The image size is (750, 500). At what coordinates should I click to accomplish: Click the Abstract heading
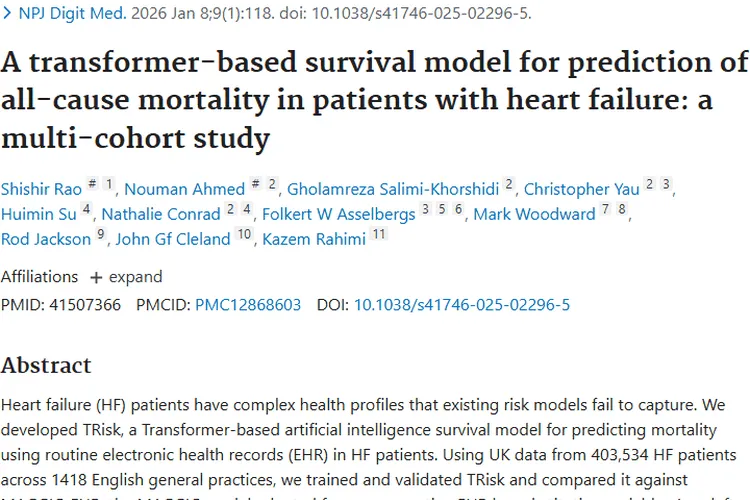pos(46,365)
